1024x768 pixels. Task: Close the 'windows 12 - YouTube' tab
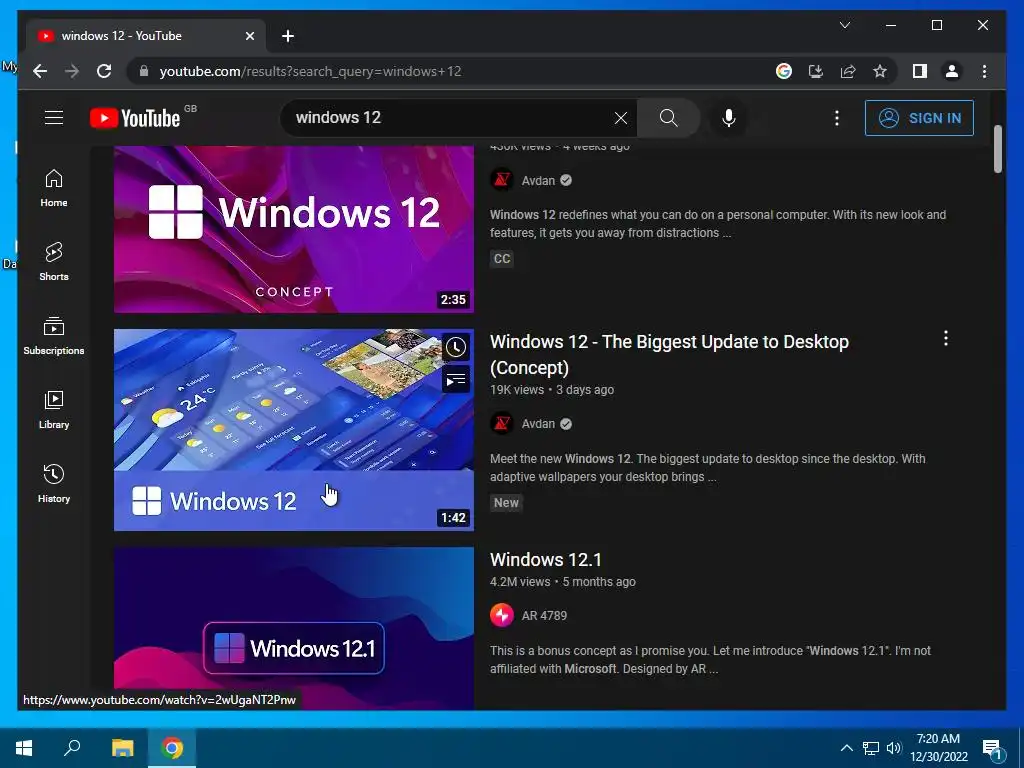pos(249,36)
